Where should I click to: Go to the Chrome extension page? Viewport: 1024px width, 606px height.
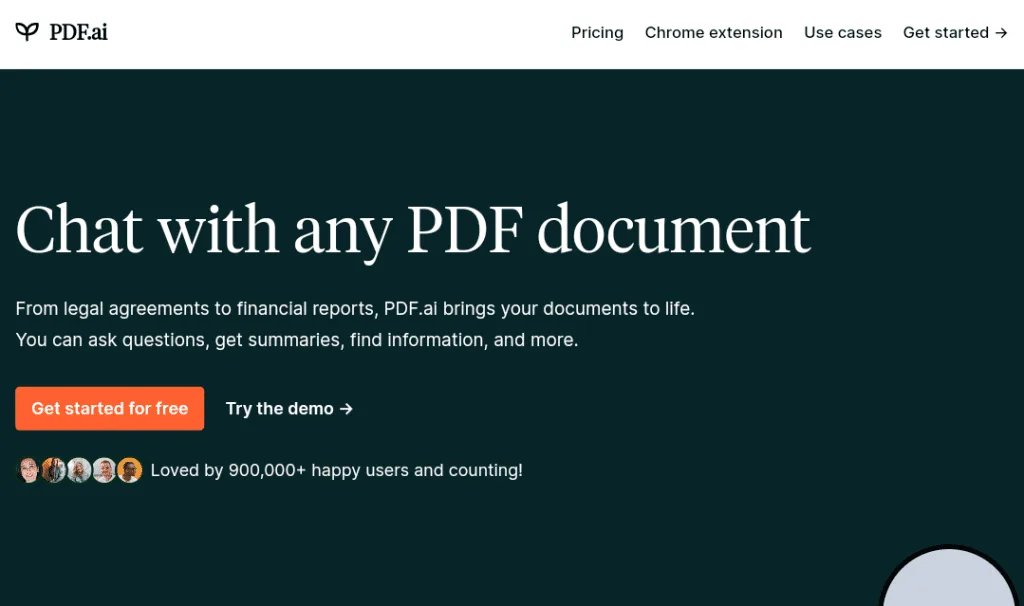click(x=713, y=33)
